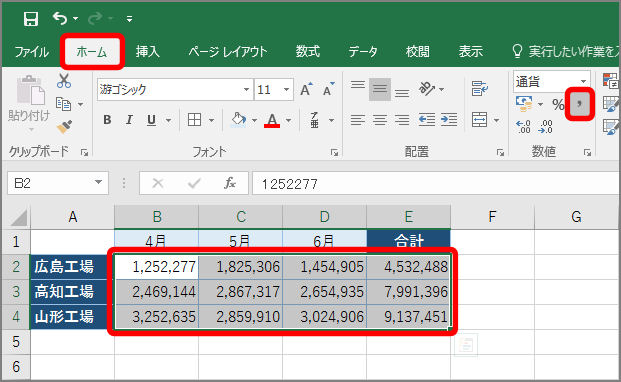The image size is (621, 382).
Task: Increase the indent
Action: [449, 120]
